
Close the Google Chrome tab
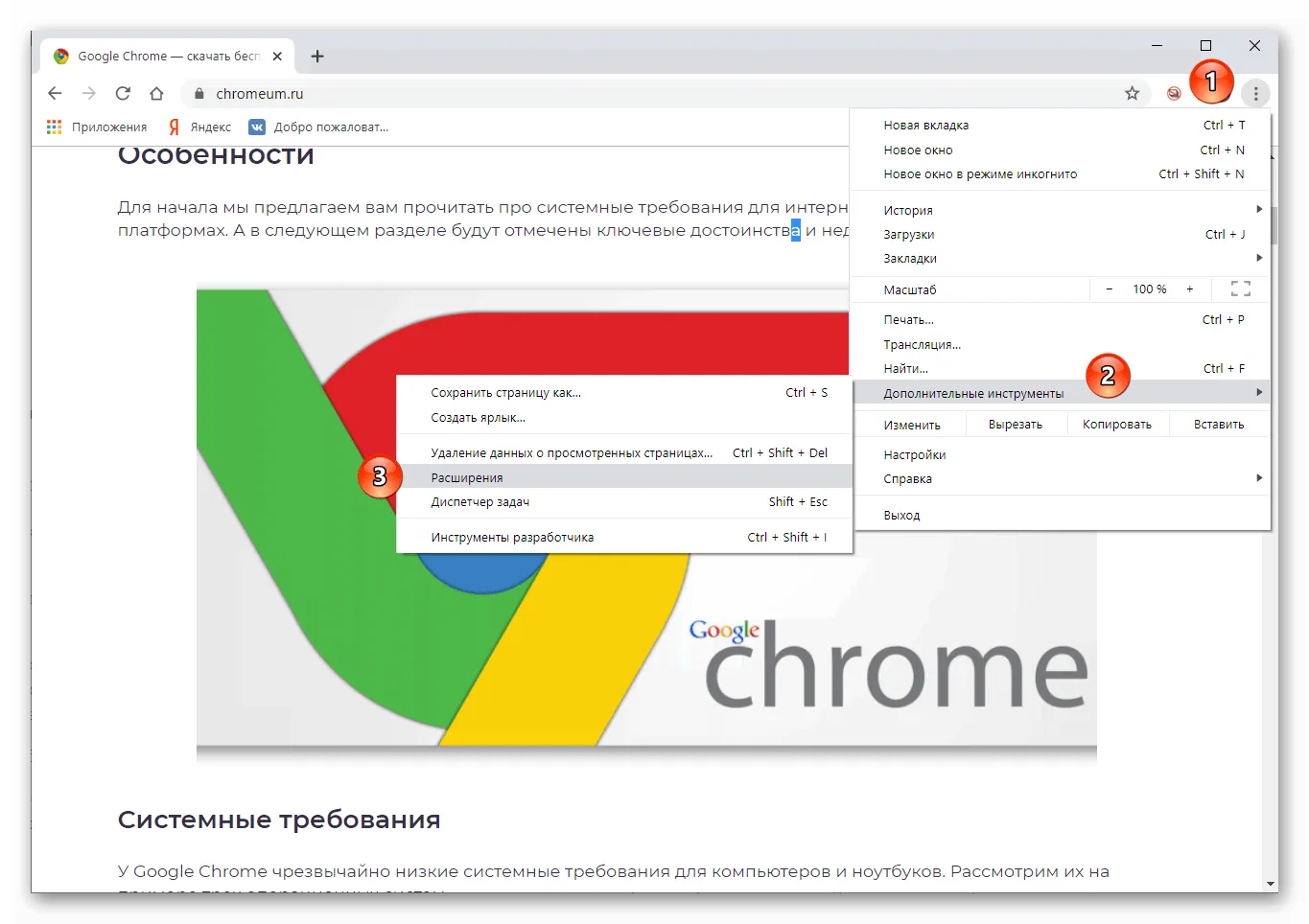277,57
